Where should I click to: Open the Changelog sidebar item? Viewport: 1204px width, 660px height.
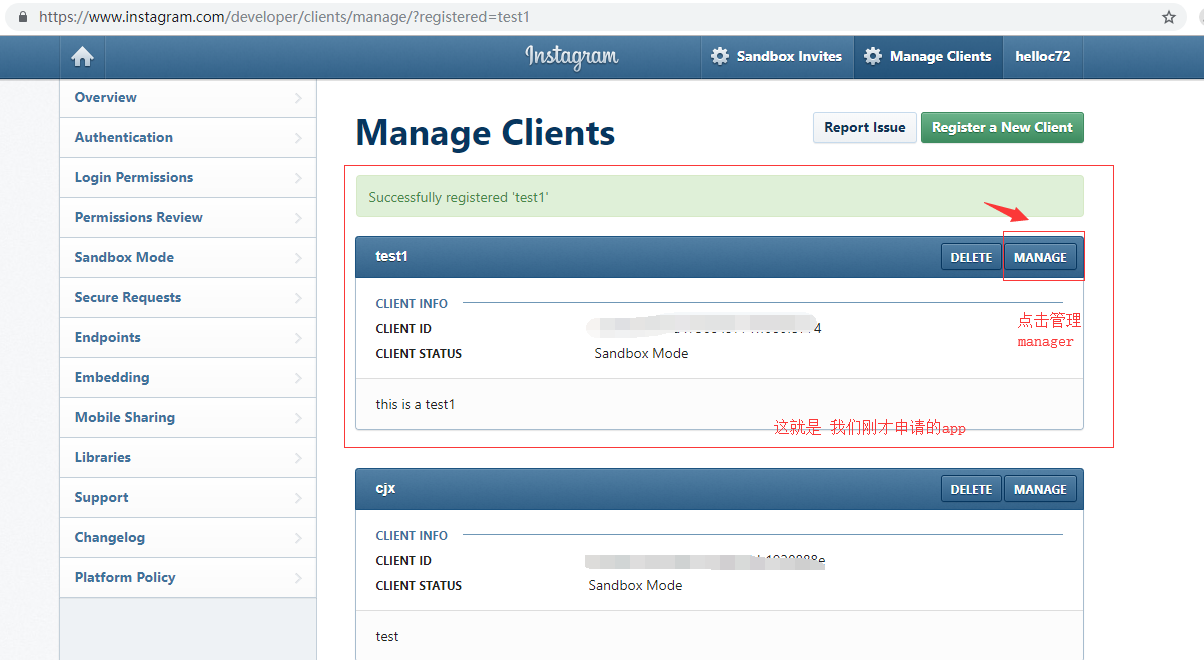[x=188, y=538]
